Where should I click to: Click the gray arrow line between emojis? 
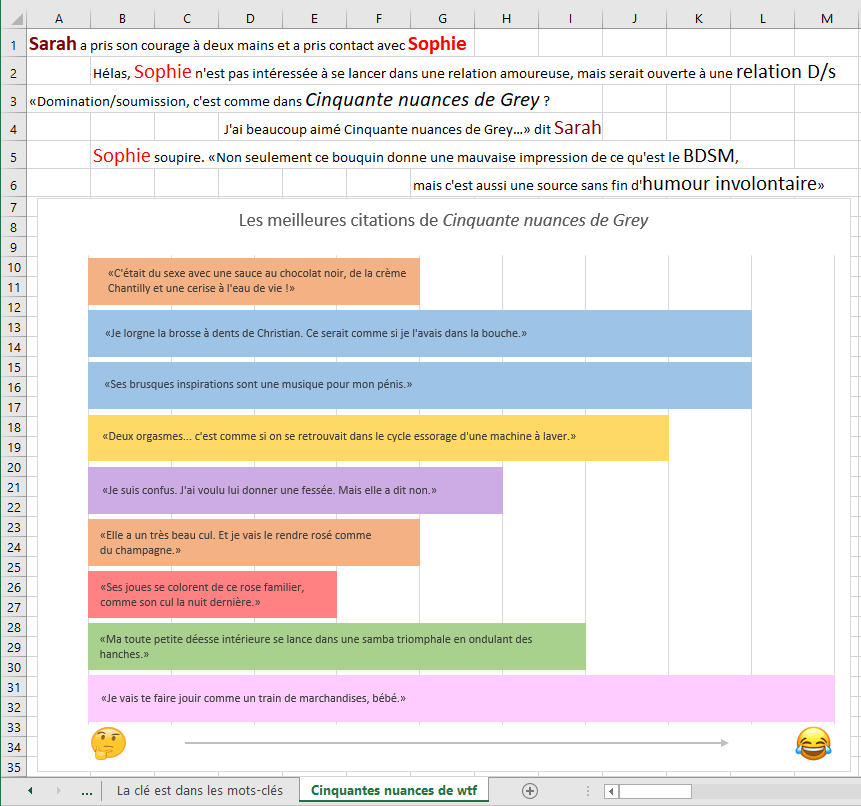point(456,743)
